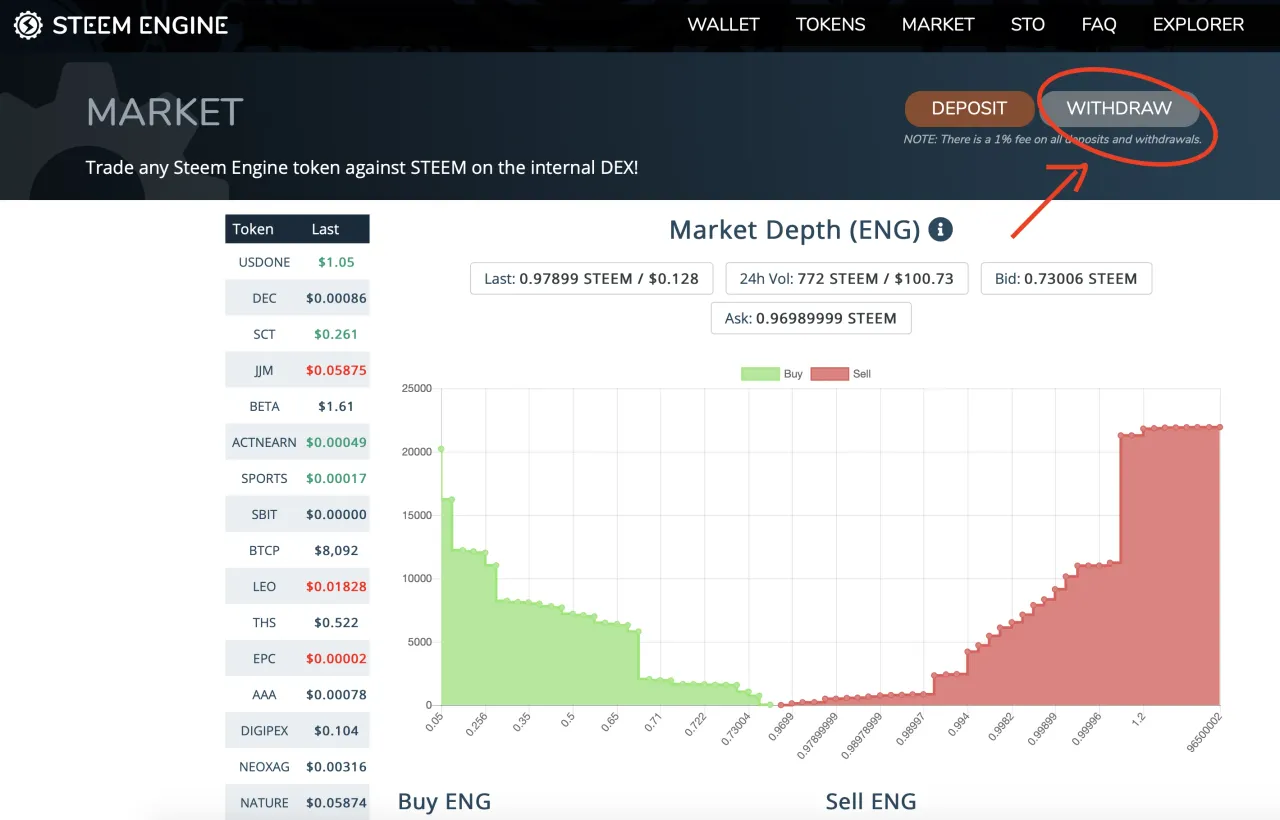Viewport: 1280px width, 820px height.
Task: Click the Token column header
Action: click(253, 229)
